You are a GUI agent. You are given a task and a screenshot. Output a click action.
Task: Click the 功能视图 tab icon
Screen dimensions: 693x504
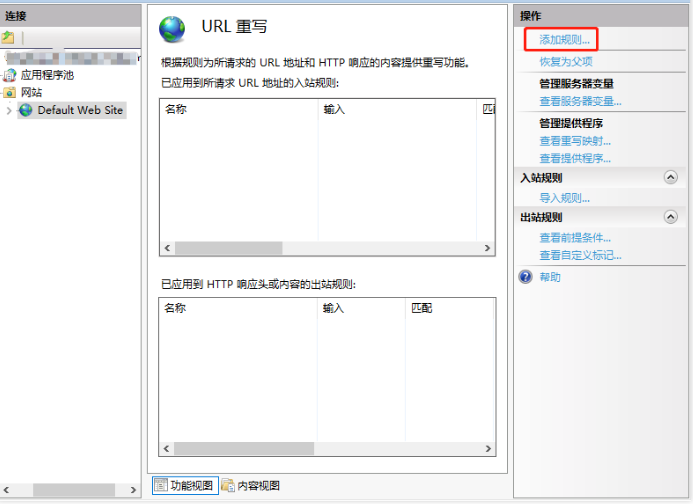(x=160, y=486)
